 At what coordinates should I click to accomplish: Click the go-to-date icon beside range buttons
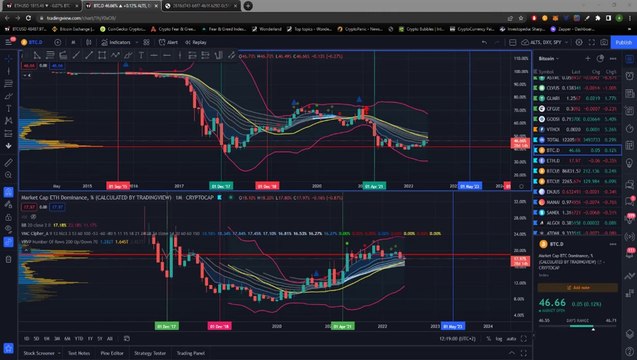(x=127, y=338)
